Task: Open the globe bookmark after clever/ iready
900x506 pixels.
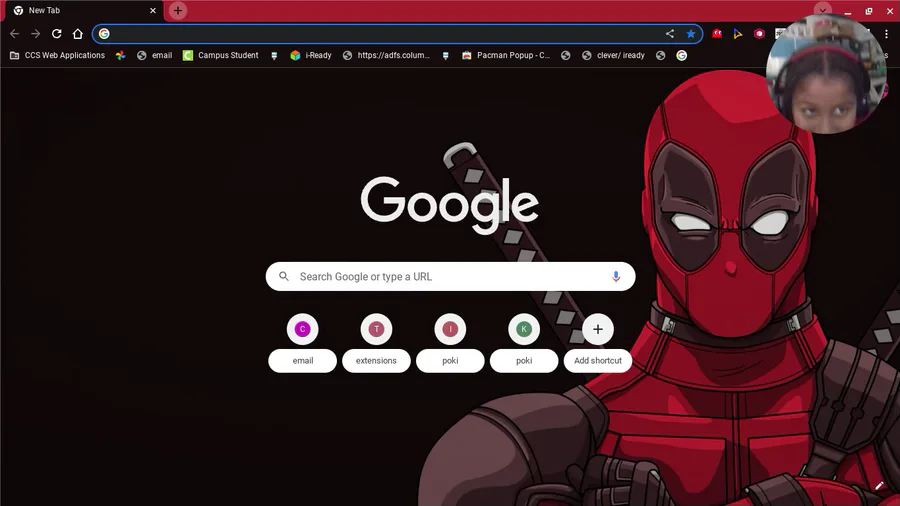Action: tap(661, 55)
